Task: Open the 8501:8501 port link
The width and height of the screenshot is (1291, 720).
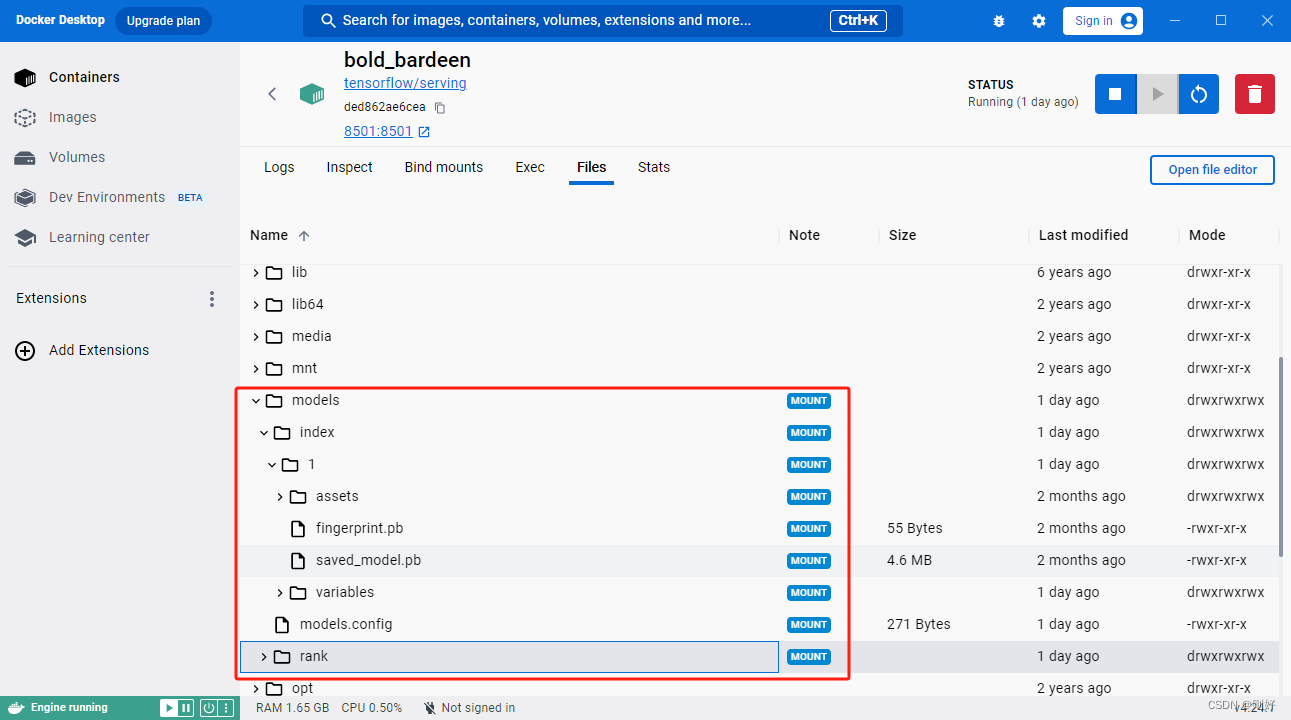Action: [387, 131]
